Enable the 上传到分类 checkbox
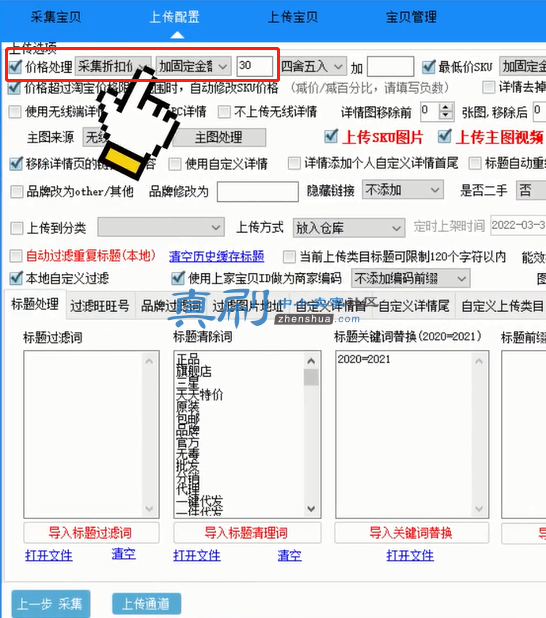The width and height of the screenshot is (546, 618). (x=17, y=228)
